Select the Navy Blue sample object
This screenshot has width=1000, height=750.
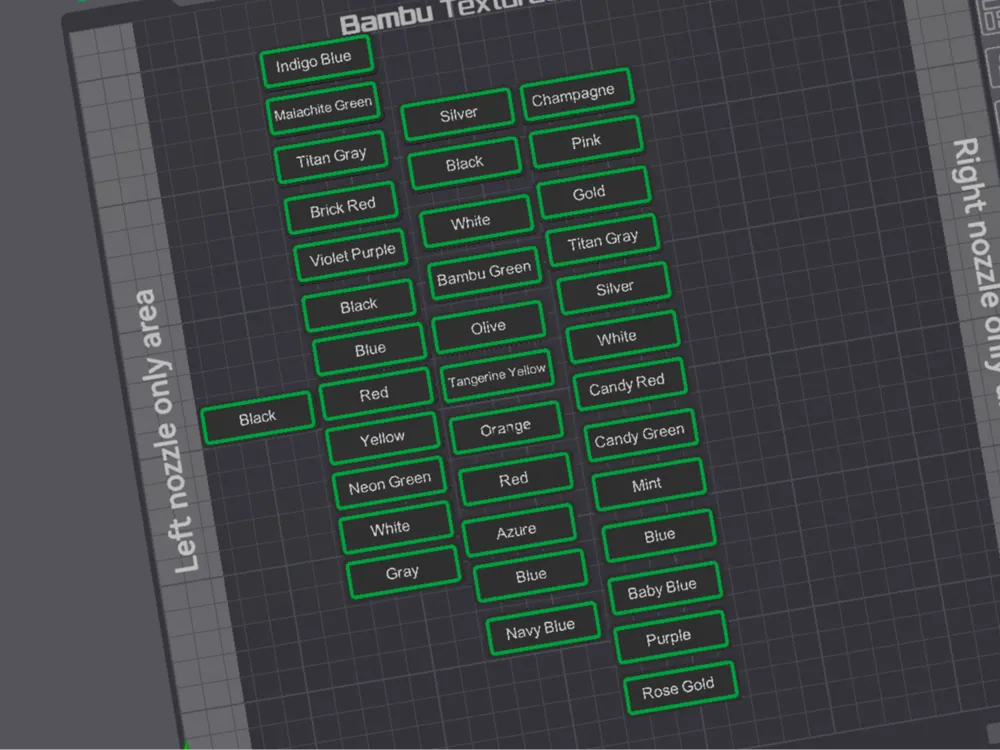543,628
